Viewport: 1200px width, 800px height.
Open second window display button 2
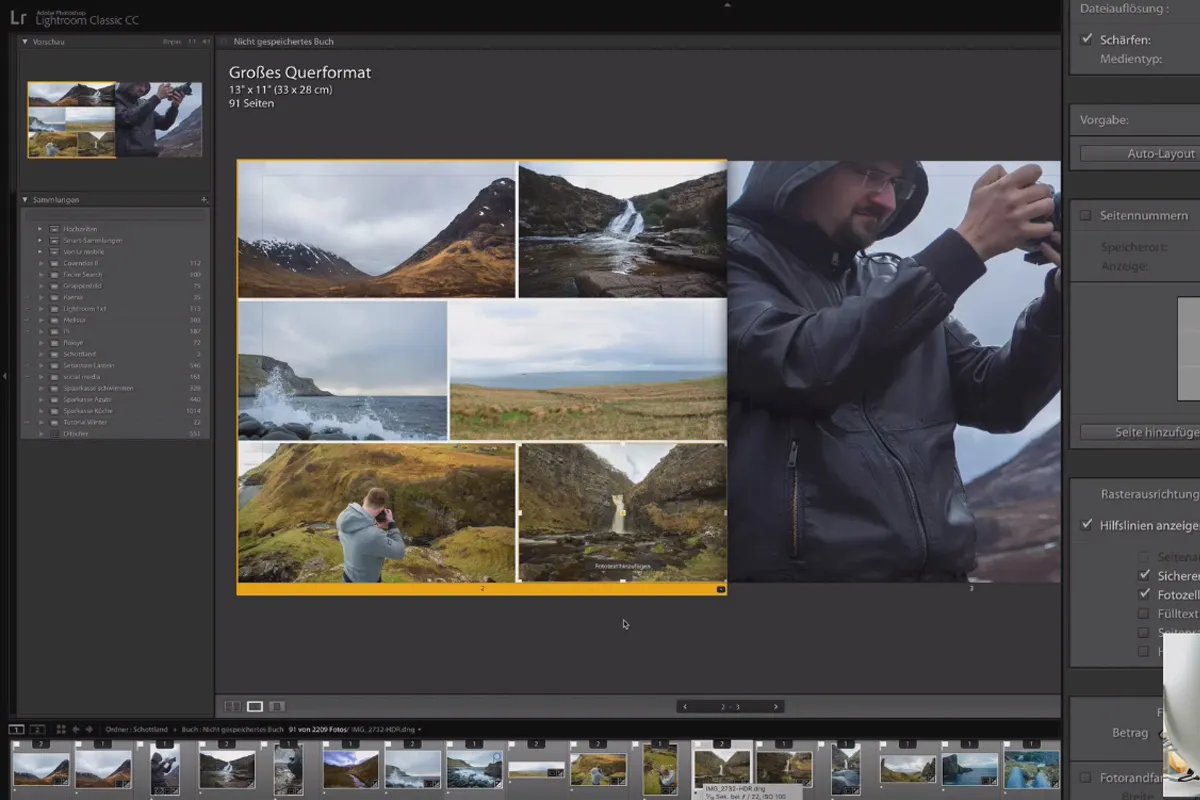[37, 729]
